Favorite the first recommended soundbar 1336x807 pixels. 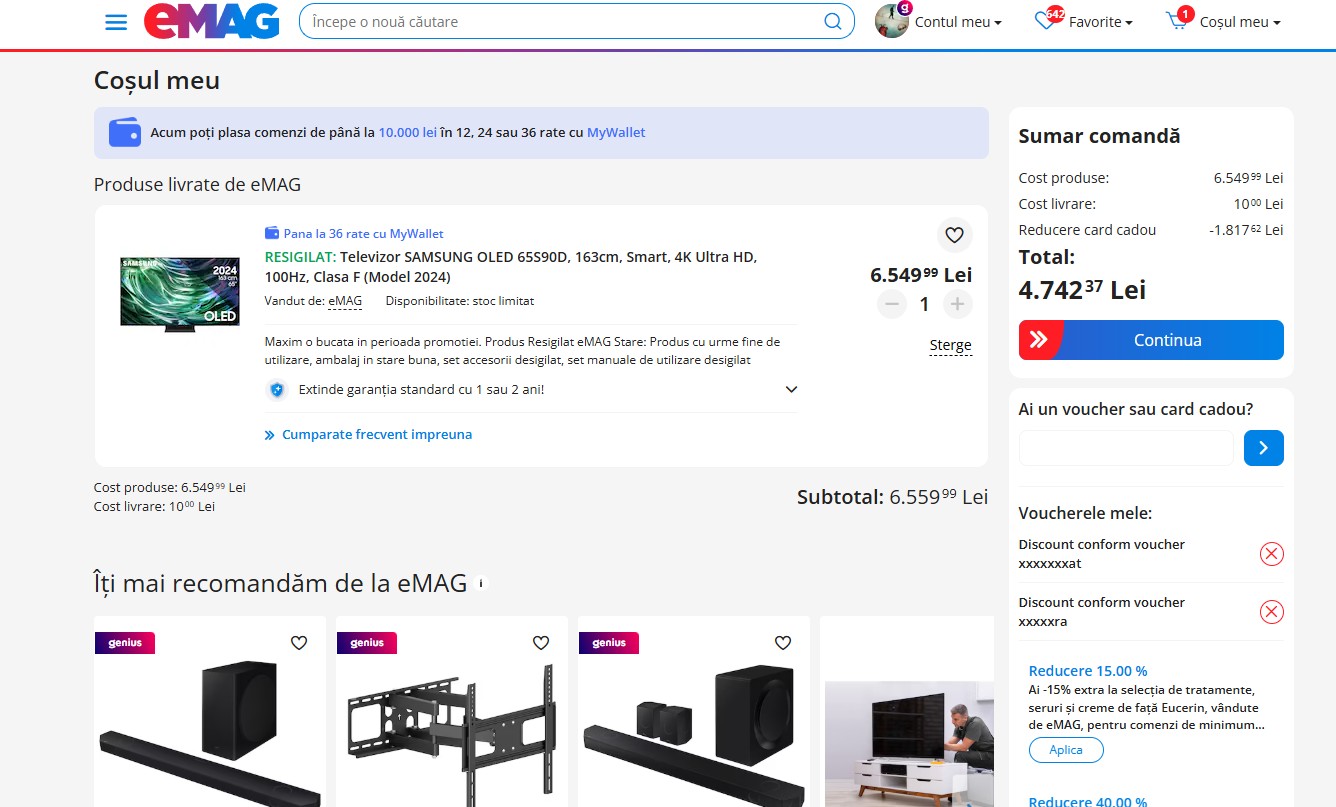[x=299, y=643]
